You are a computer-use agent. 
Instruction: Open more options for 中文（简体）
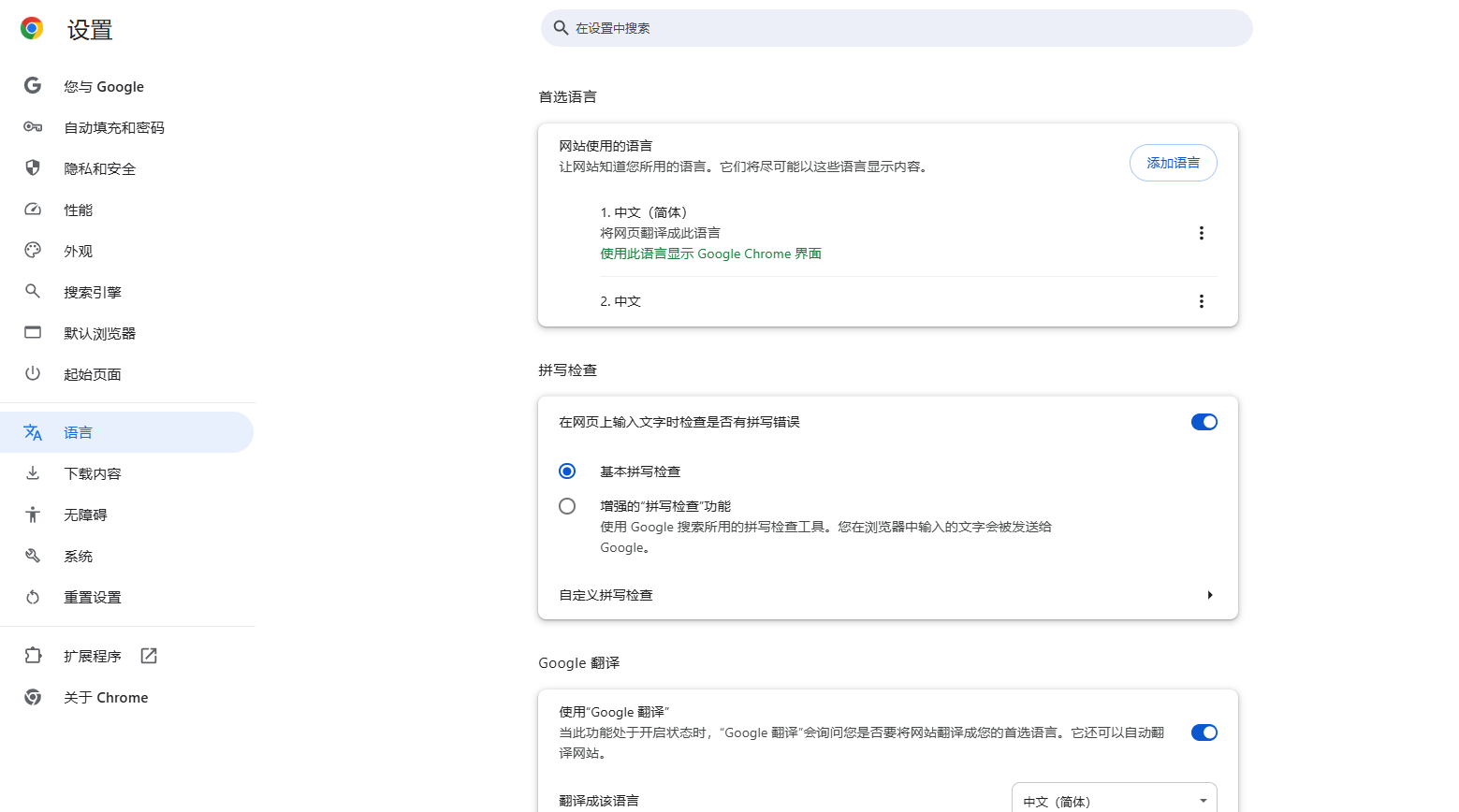coord(1202,233)
